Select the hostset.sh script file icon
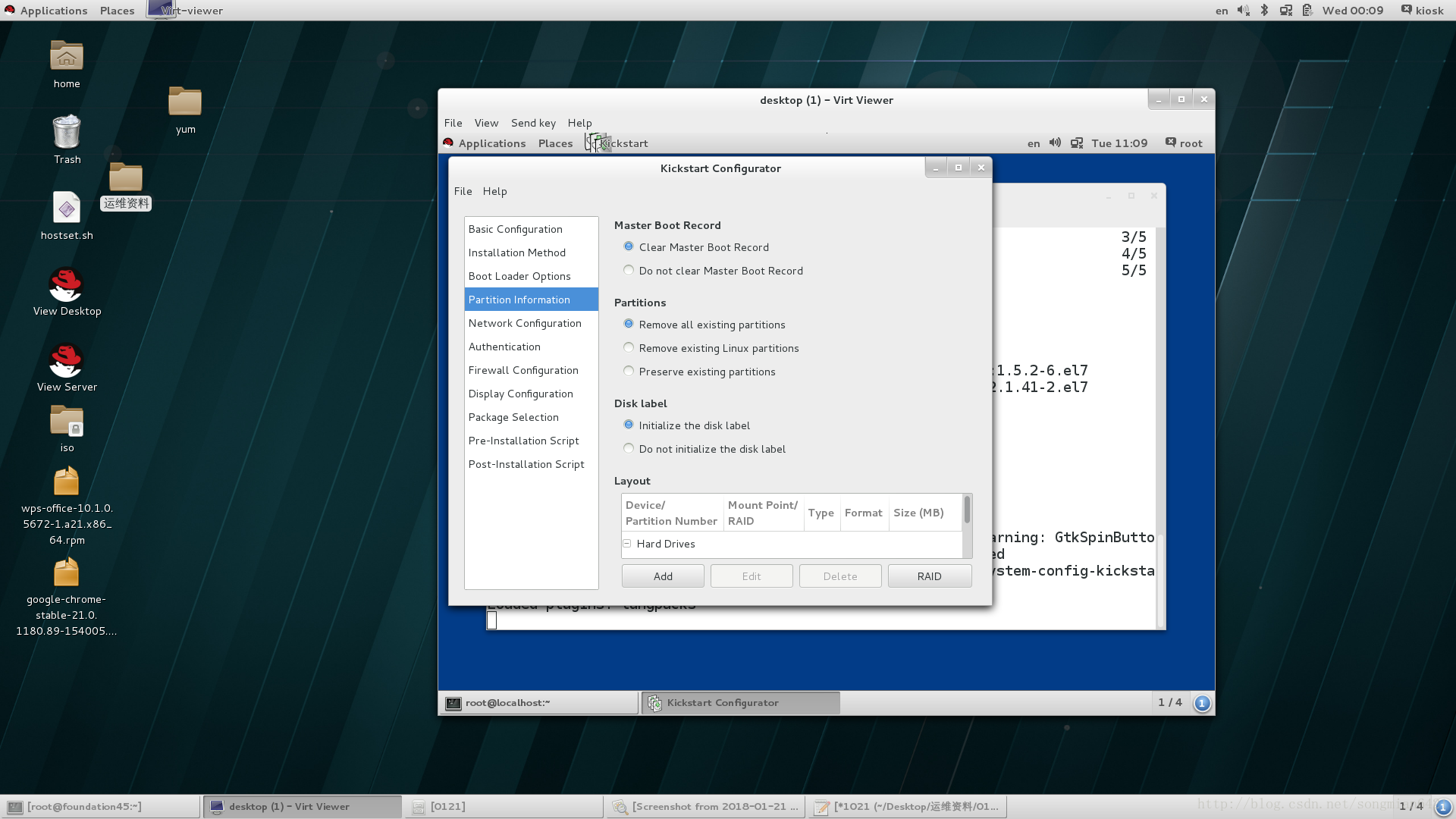1456x819 pixels. 67,208
